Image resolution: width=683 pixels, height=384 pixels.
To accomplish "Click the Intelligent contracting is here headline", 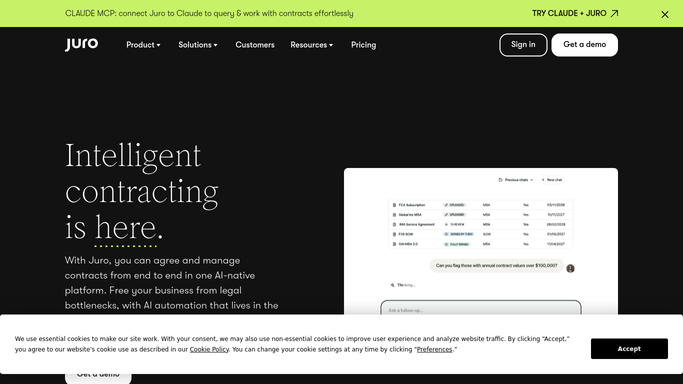I will (142, 192).
